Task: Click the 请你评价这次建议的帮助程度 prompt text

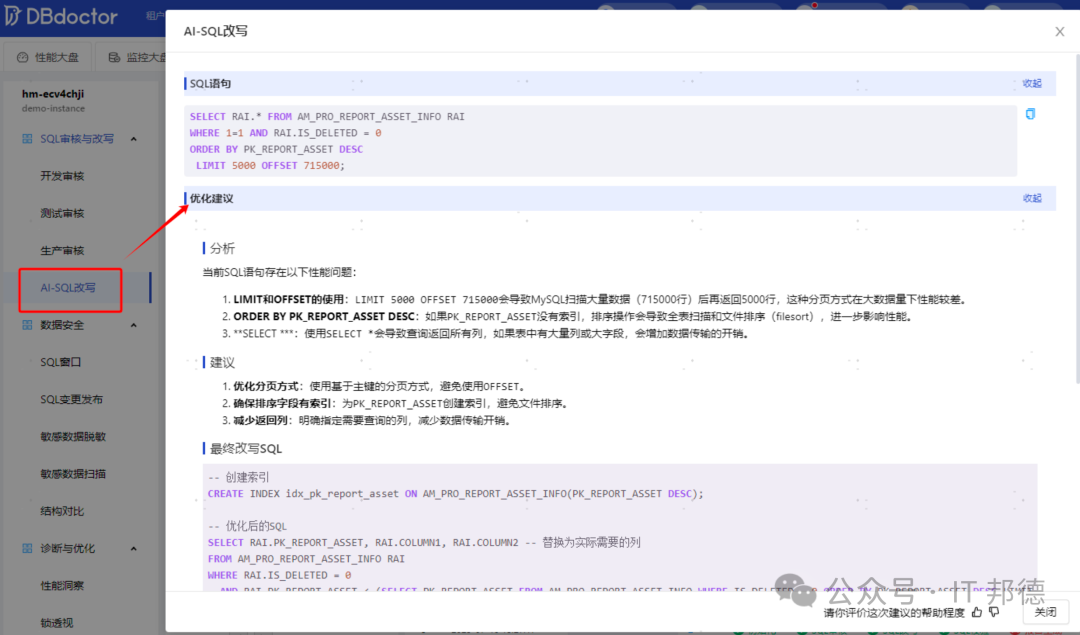Action: click(894, 613)
